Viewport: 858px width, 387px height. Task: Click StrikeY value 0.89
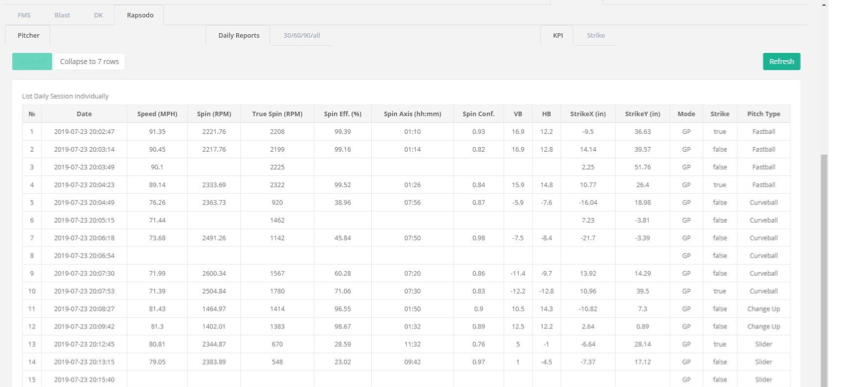pos(642,326)
